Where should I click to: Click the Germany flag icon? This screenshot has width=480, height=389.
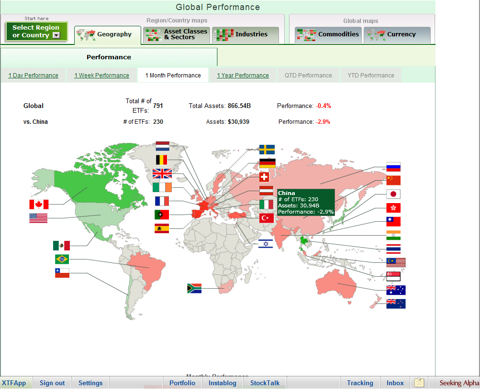coord(267,163)
